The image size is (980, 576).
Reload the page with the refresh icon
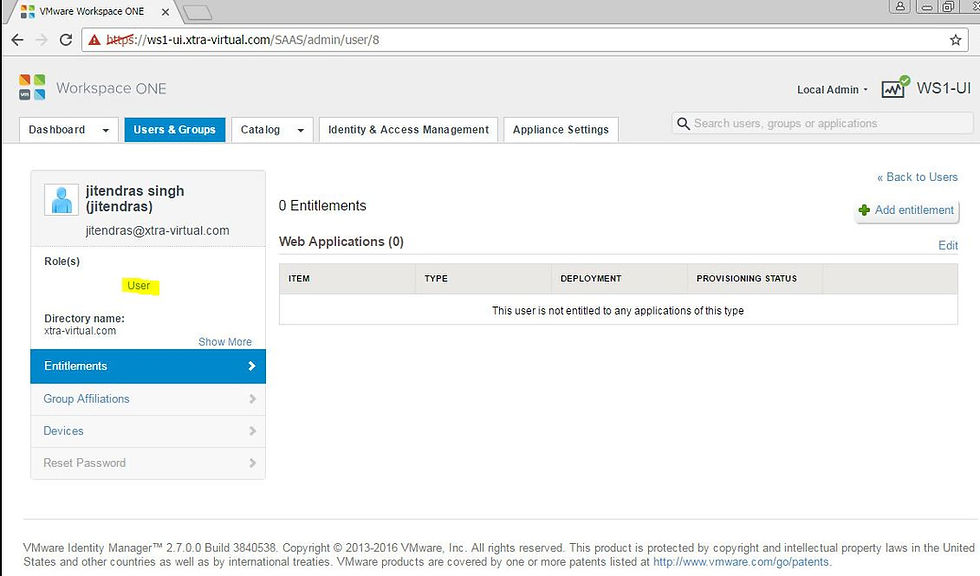pyautogui.click(x=66, y=40)
